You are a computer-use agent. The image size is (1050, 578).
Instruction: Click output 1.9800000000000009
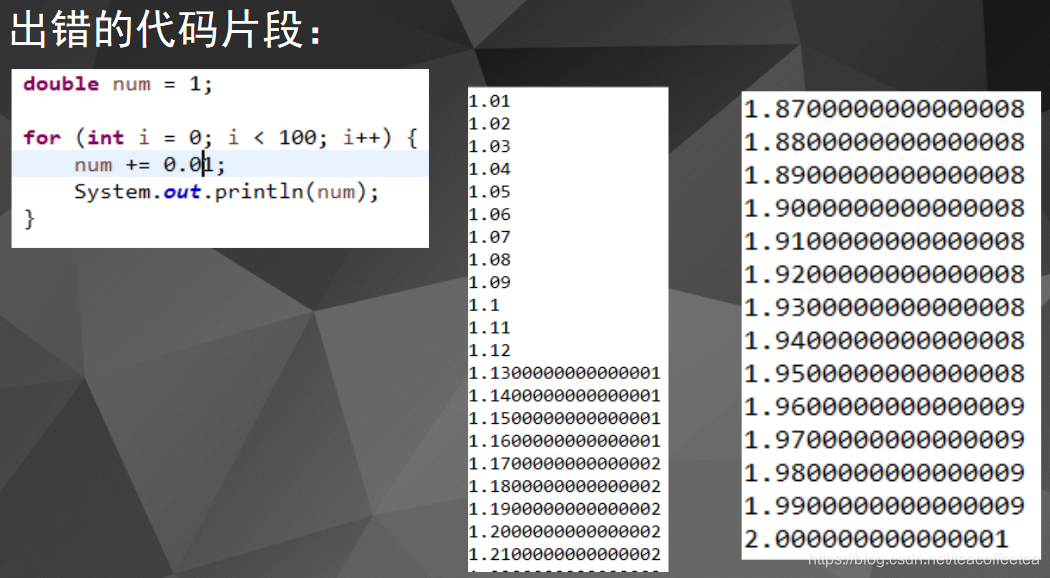point(885,473)
